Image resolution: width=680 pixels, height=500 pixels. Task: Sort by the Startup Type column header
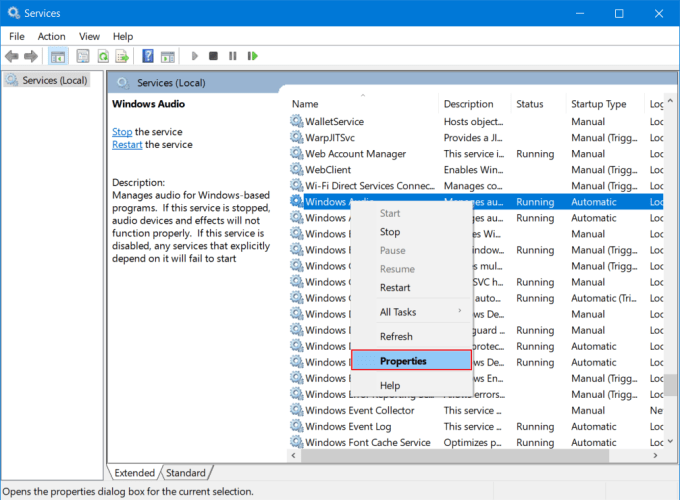click(x=605, y=104)
